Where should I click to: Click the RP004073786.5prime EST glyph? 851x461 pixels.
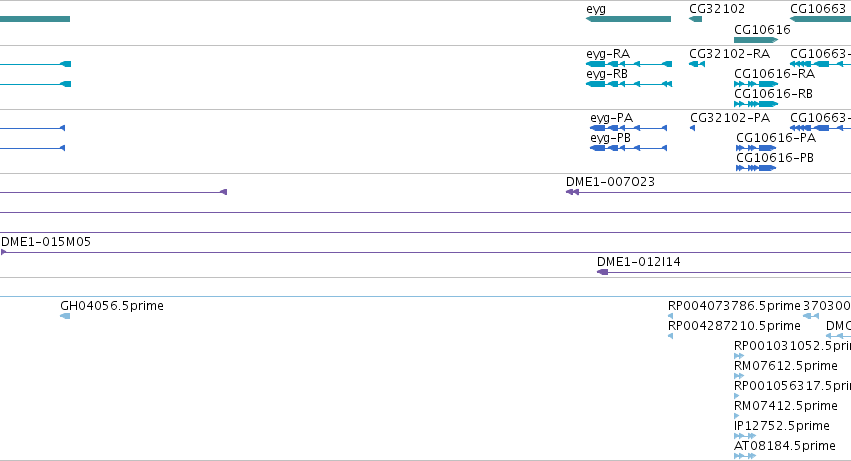click(x=670, y=316)
